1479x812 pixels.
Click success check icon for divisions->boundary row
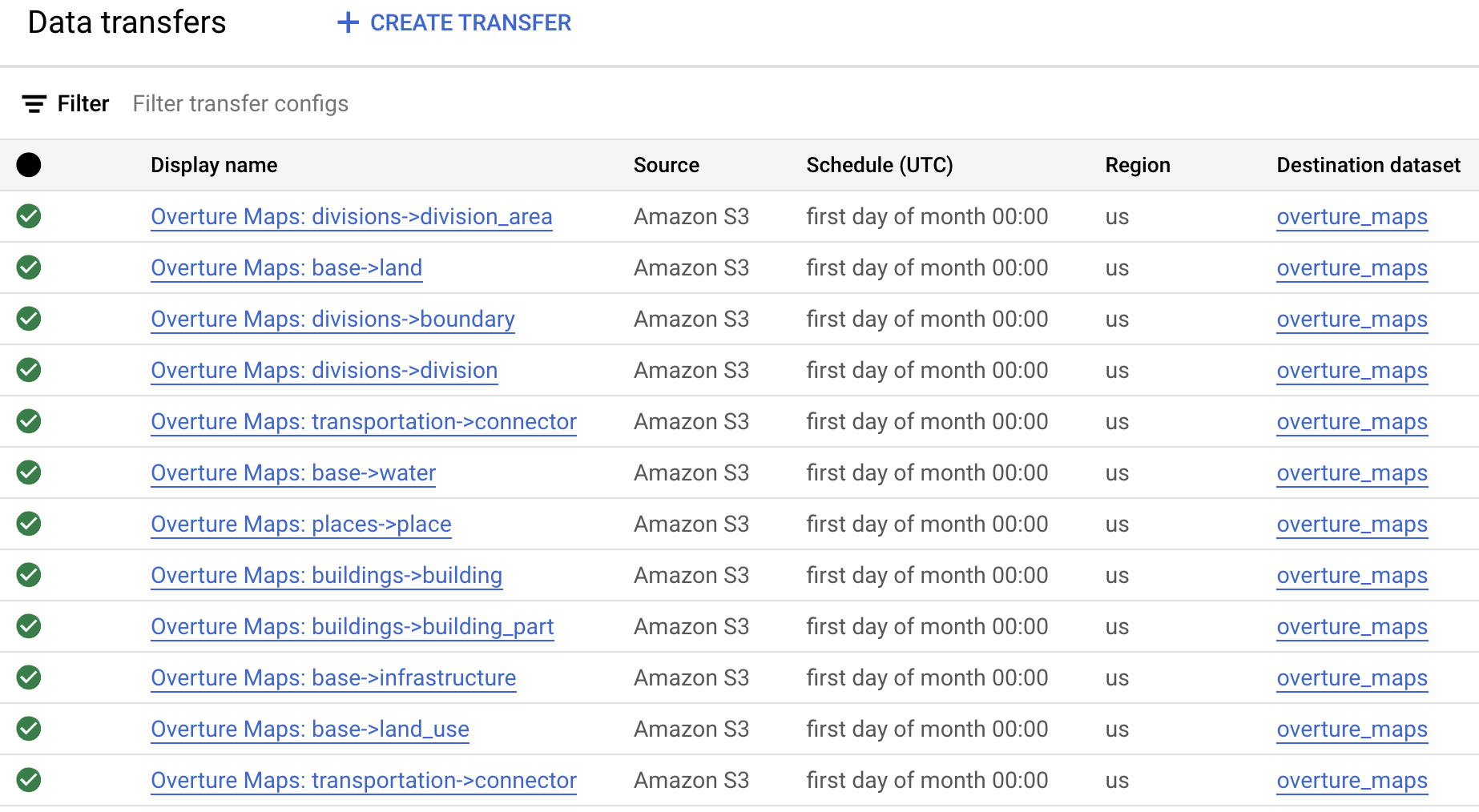[29, 319]
